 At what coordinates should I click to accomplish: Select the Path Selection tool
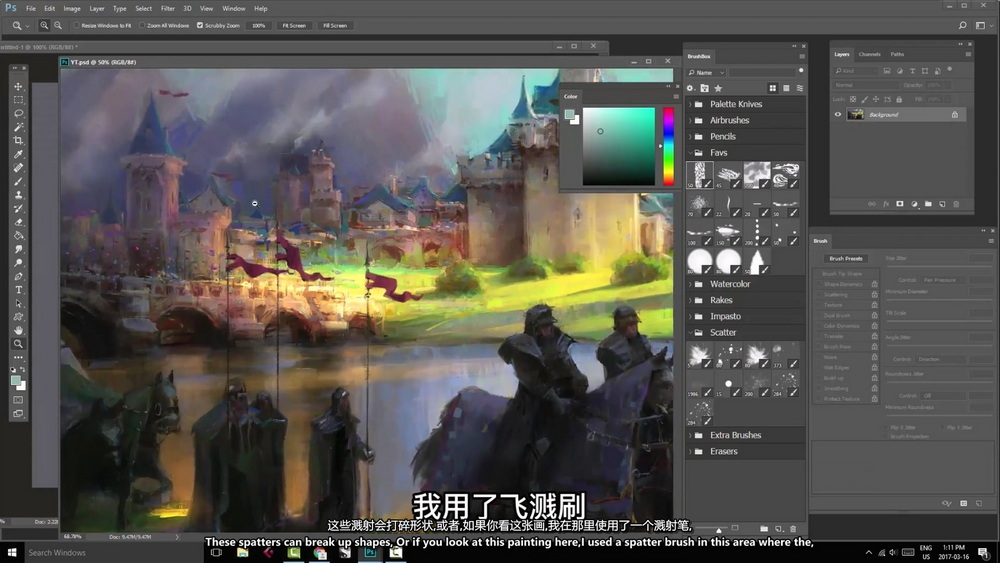coord(18,303)
